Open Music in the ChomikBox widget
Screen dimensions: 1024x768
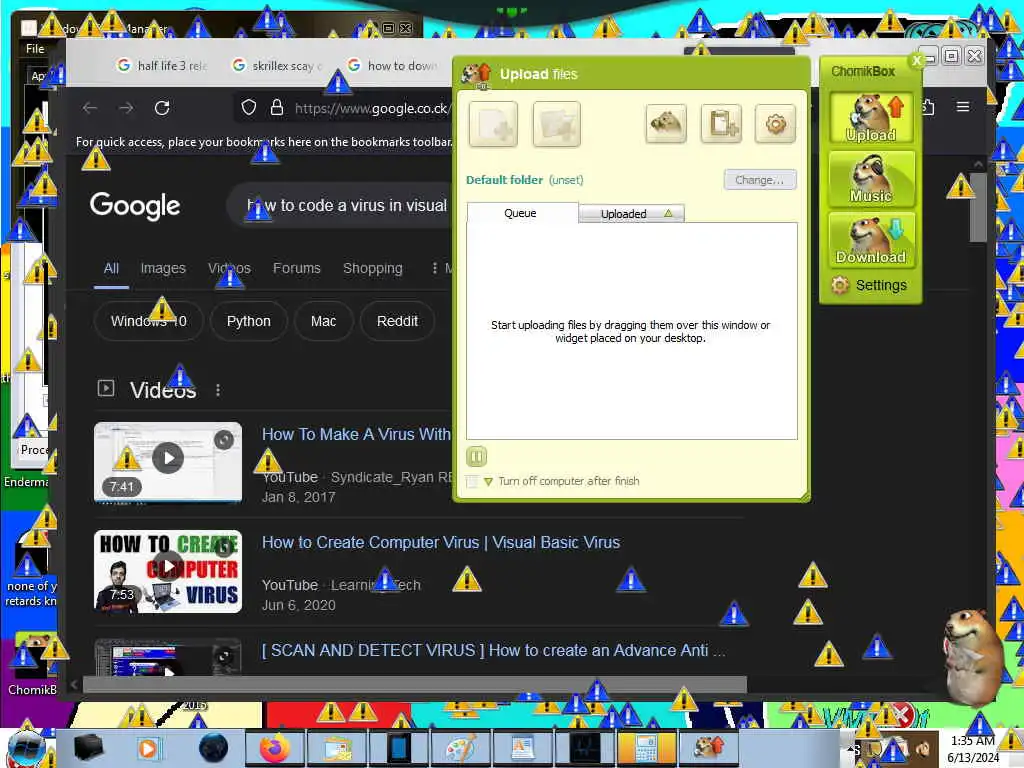click(x=871, y=178)
